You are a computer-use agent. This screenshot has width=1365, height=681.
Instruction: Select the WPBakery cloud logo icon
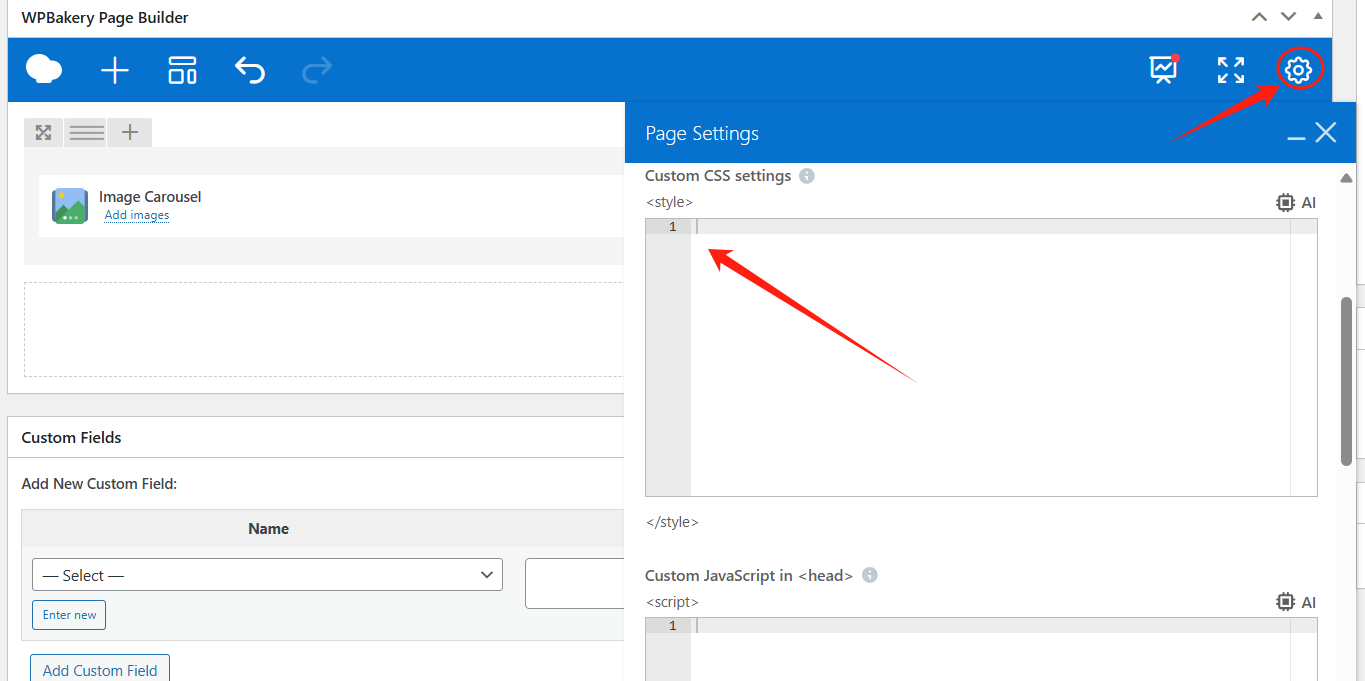[x=43, y=69]
